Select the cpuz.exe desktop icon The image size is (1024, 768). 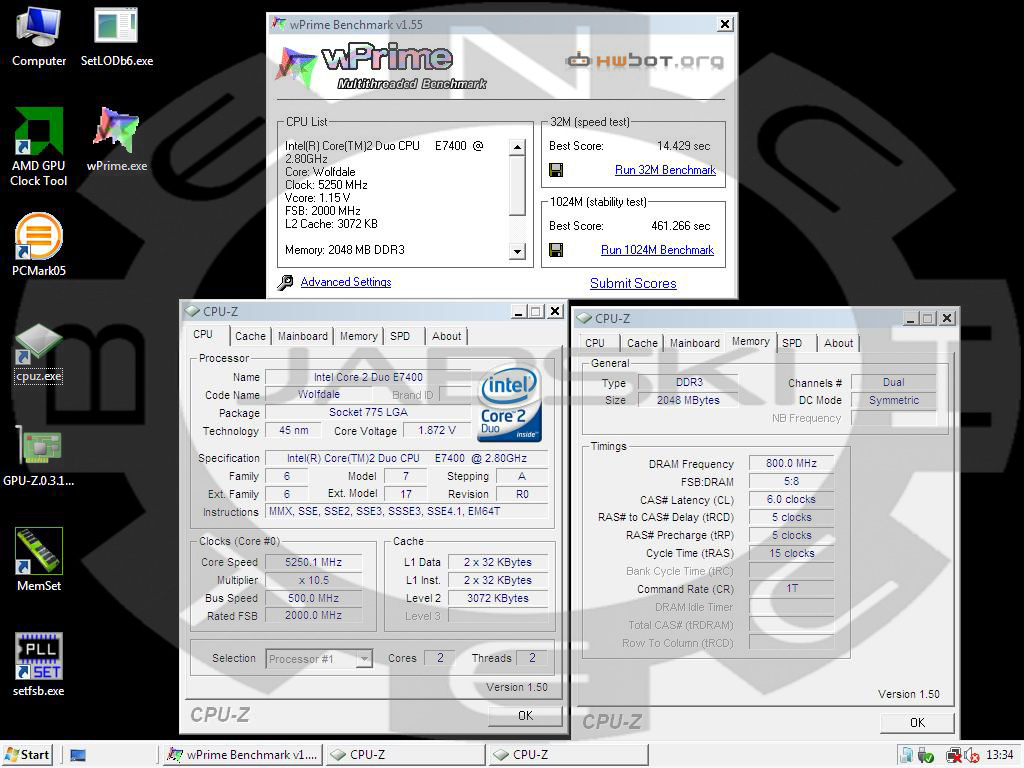39,353
